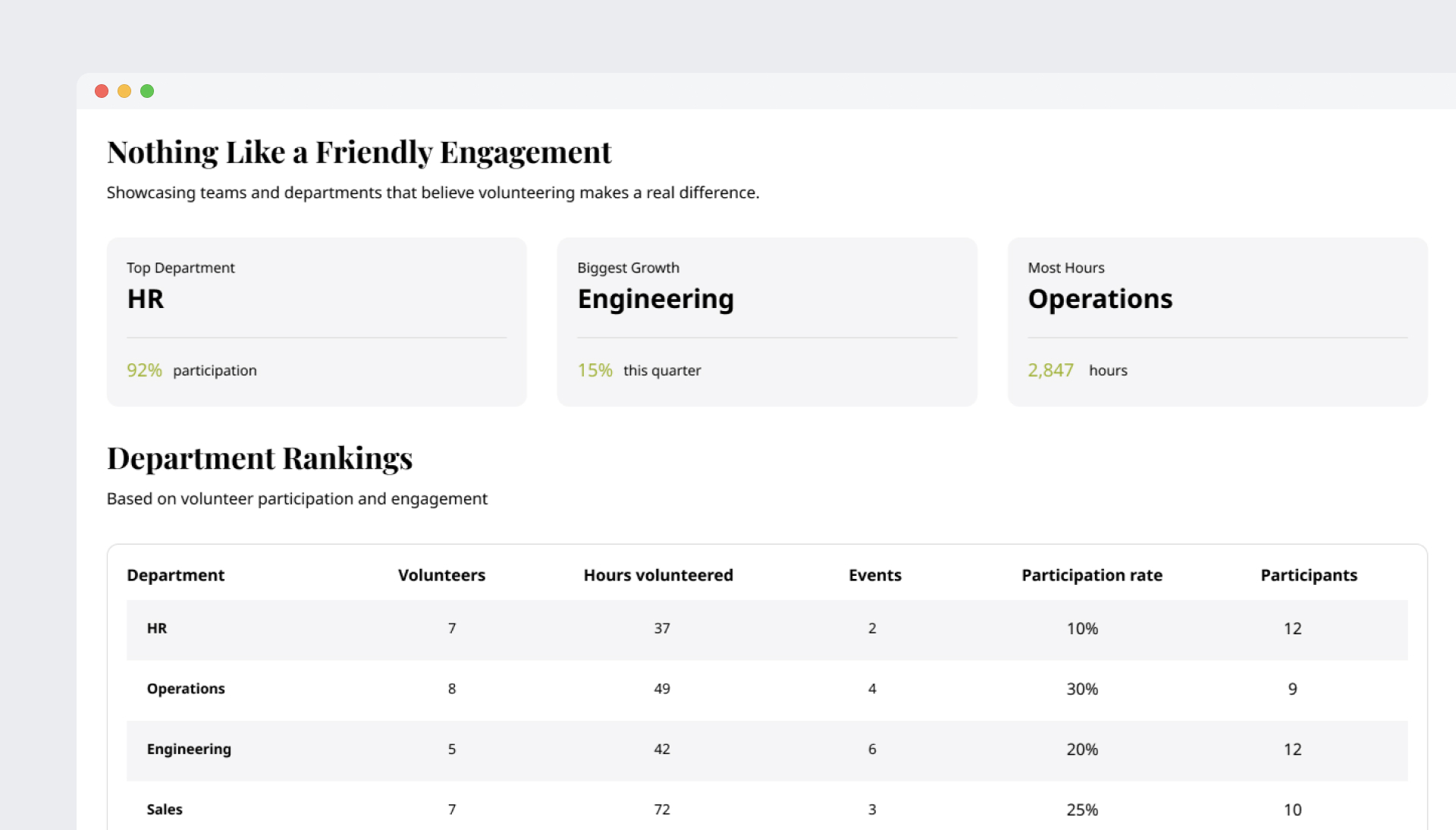The height and width of the screenshot is (830, 1456).
Task: Open the Most Hours Operations card
Action: click(1217, 321)
